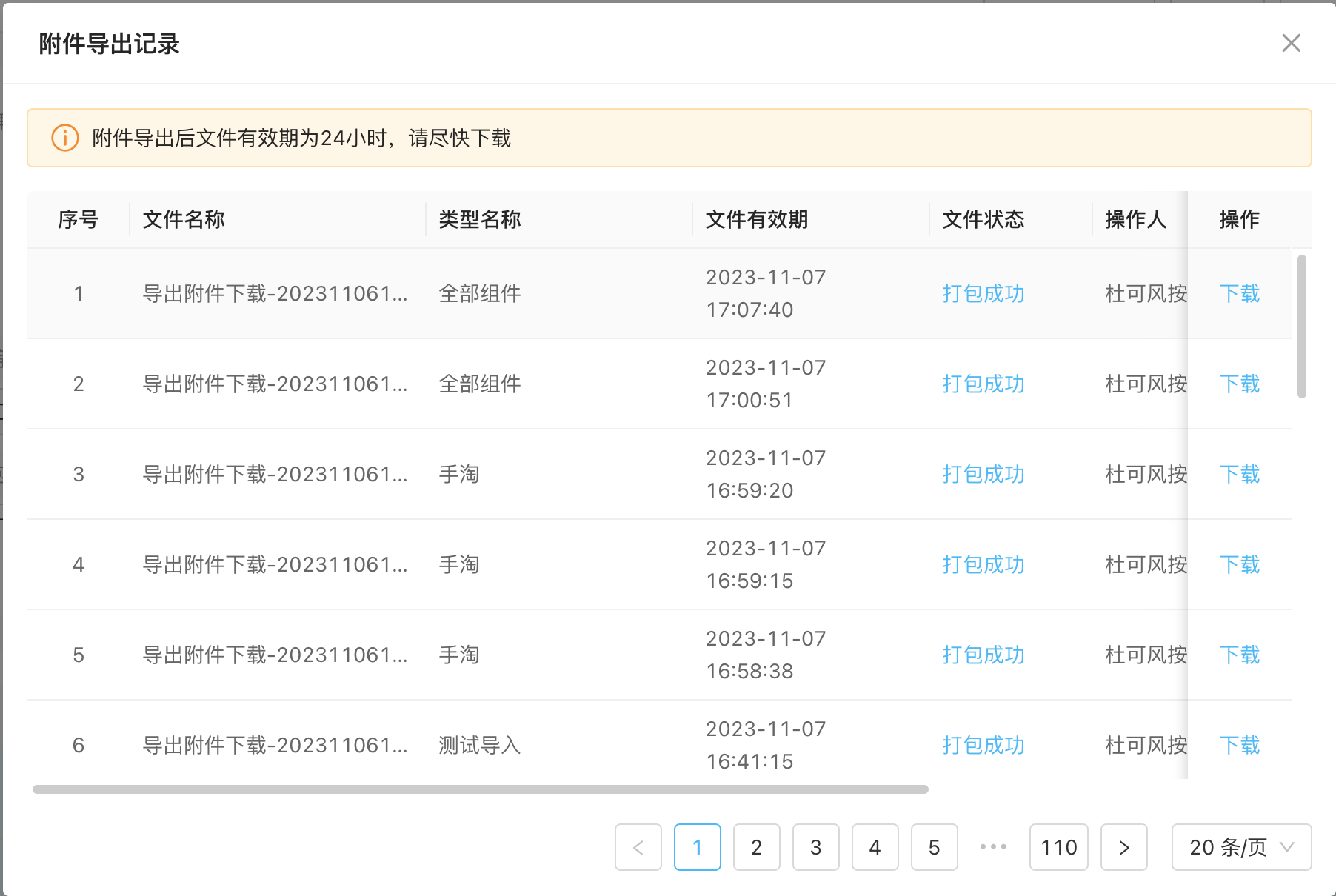Click the orange info icon in the notice banner
This screenshot has width=1336, height=896.
(65, 138)
